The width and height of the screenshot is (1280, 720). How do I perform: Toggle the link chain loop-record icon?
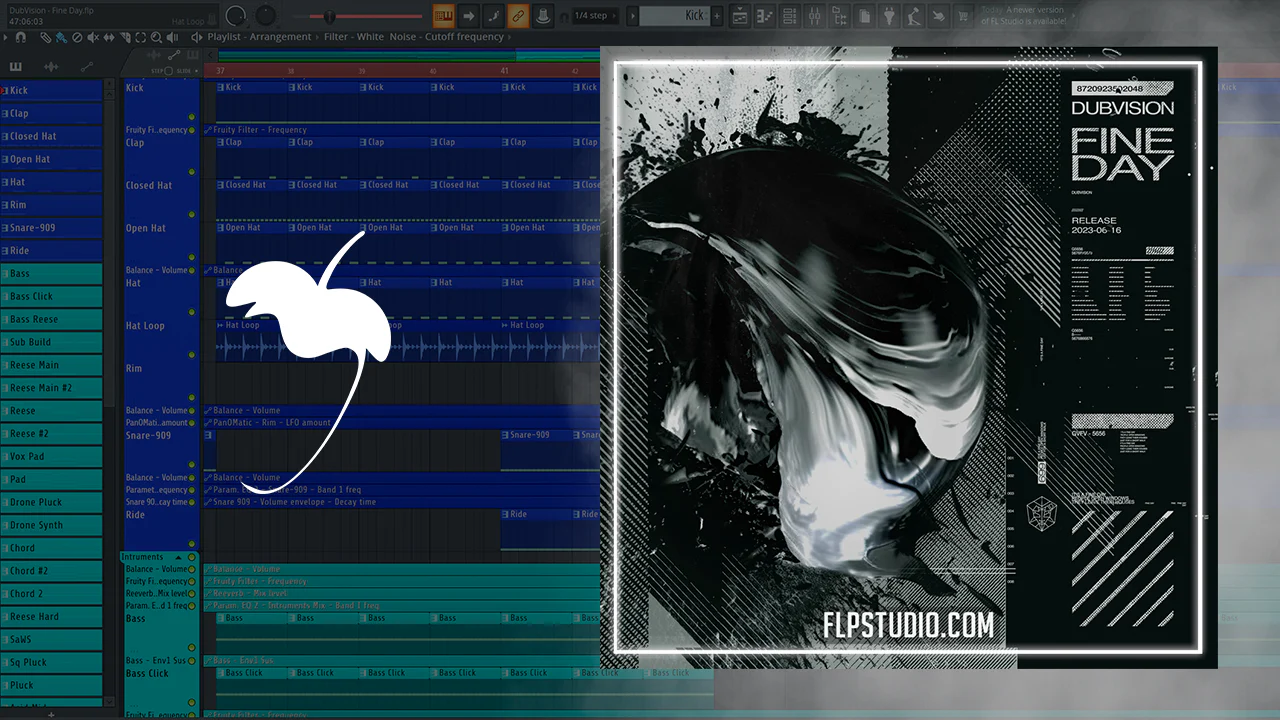click(x=518, y=15)
